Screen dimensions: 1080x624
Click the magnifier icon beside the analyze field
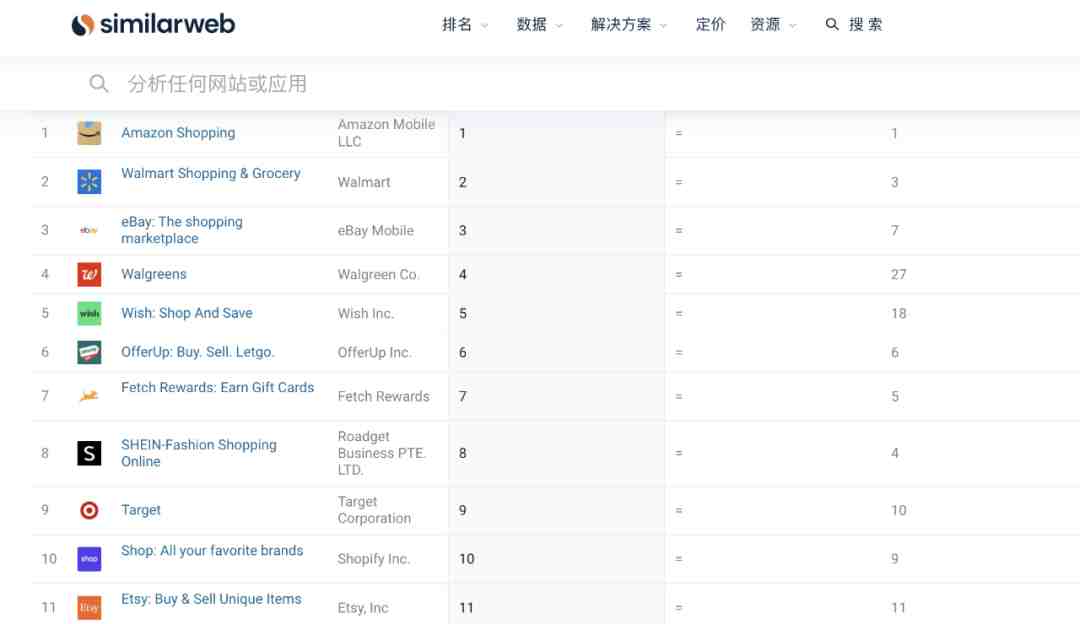[x=98, y=83]
